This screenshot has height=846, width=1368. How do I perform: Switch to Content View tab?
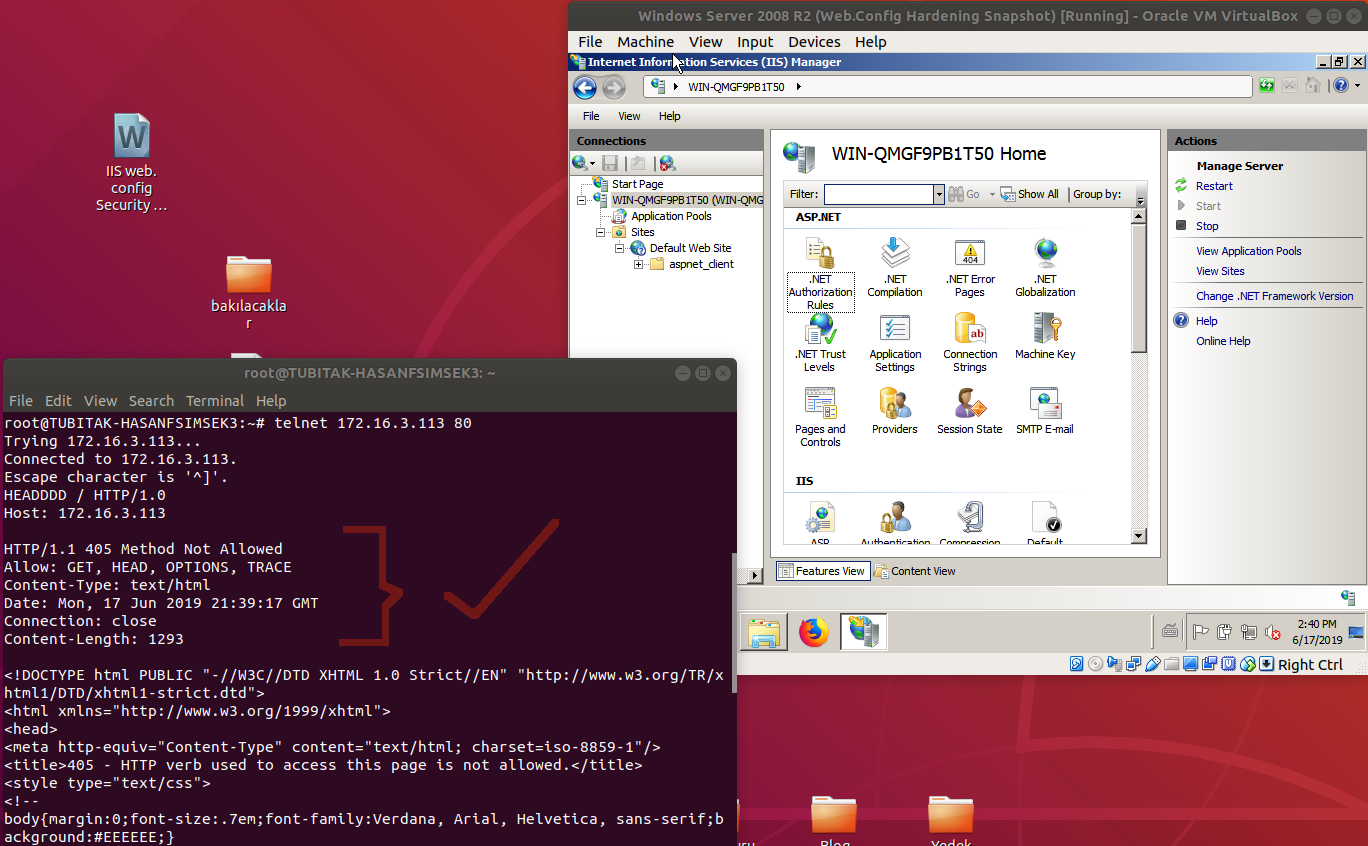pos(915,571)
